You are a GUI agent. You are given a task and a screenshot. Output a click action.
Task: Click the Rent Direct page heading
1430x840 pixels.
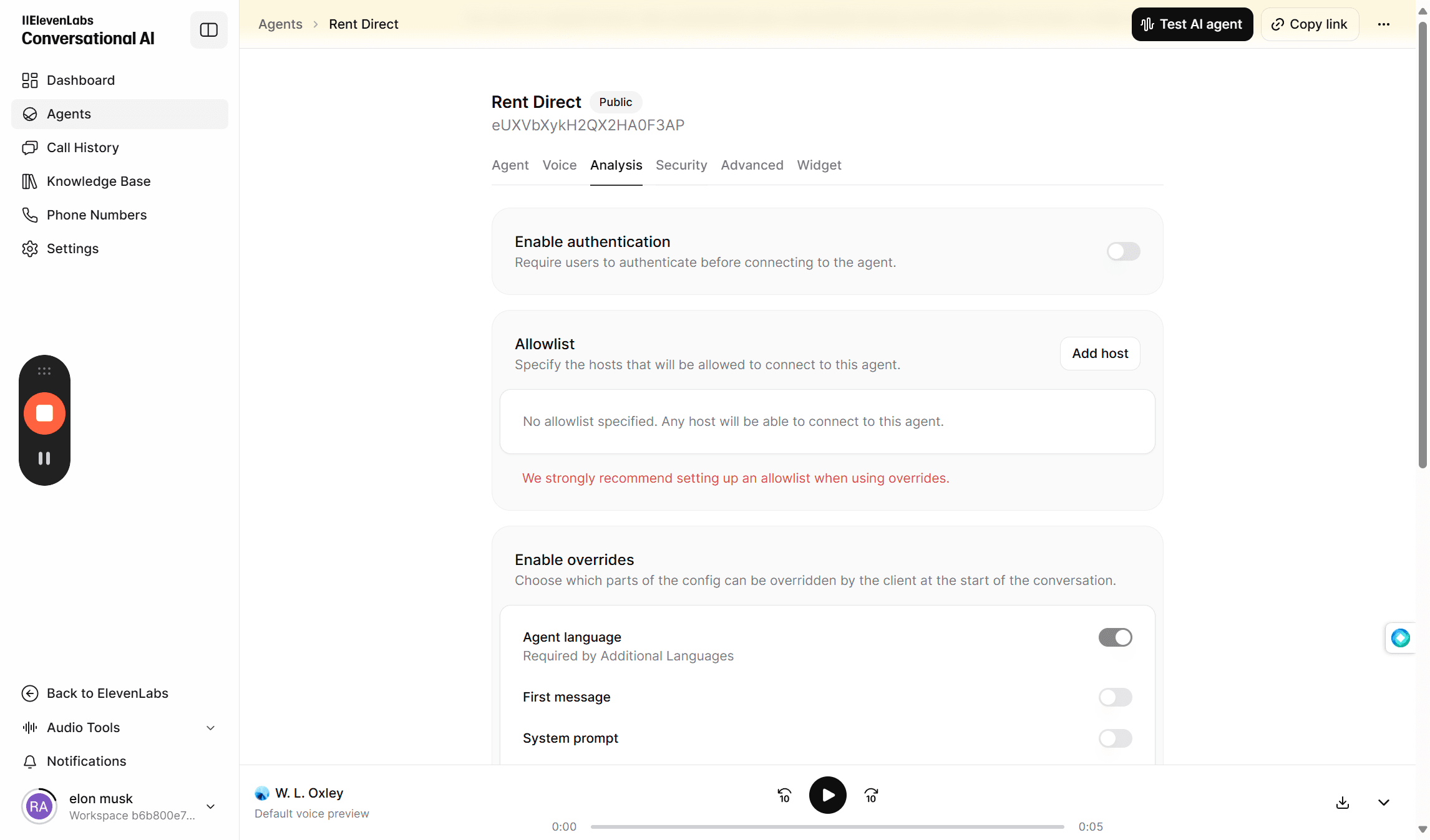pos(537,102)
